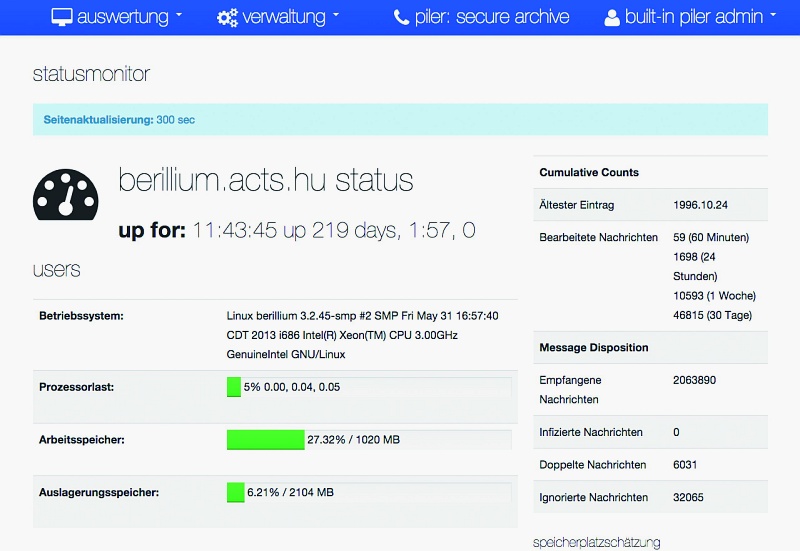Viewport: 800px width, 551px height.
Task: Click Seitenaktualisierung: 300 sec notice
Action: (400, 119)
